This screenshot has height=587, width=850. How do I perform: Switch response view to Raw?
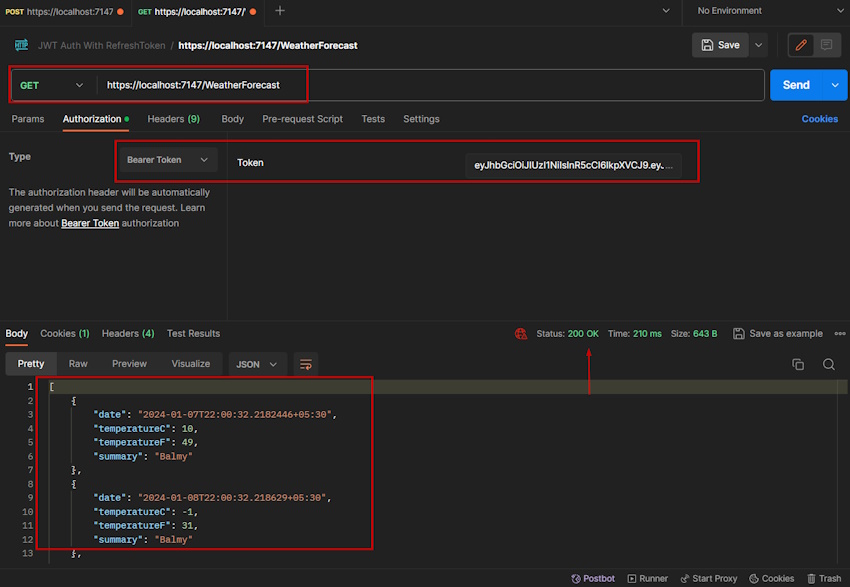pos(78,364)
